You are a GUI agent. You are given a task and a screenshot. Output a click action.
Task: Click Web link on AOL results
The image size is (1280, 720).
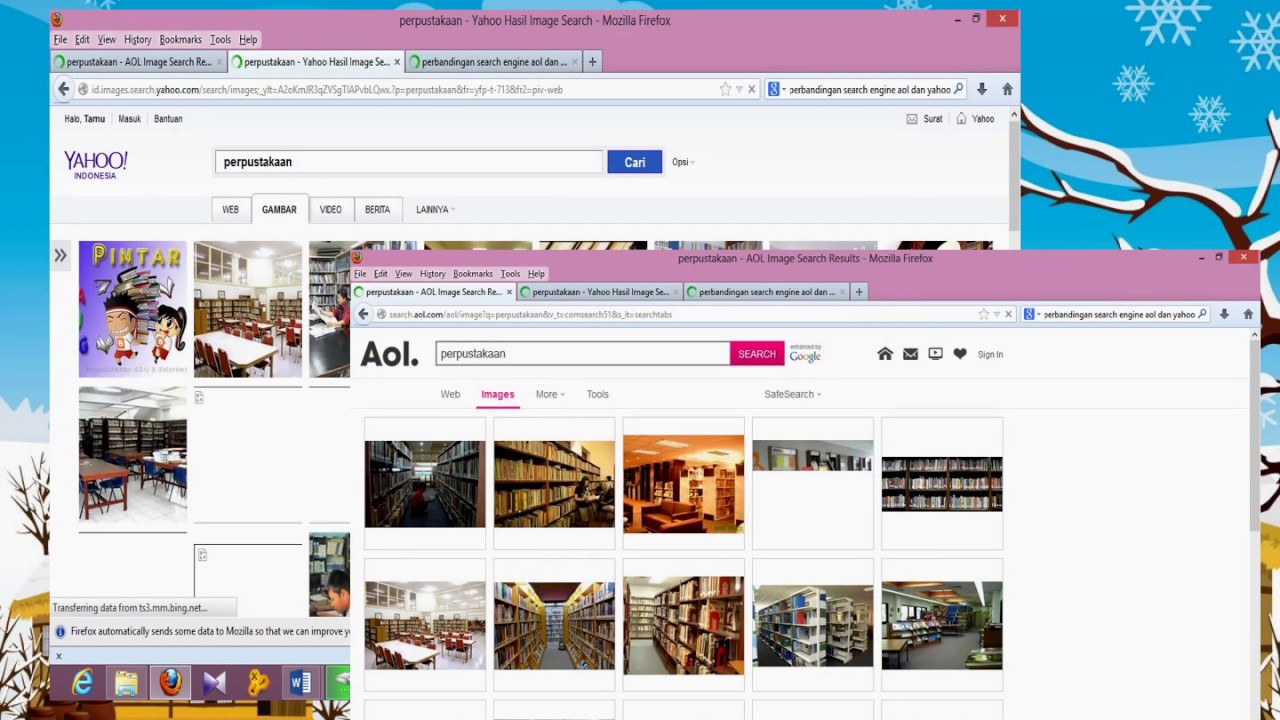tap(451, 394)
